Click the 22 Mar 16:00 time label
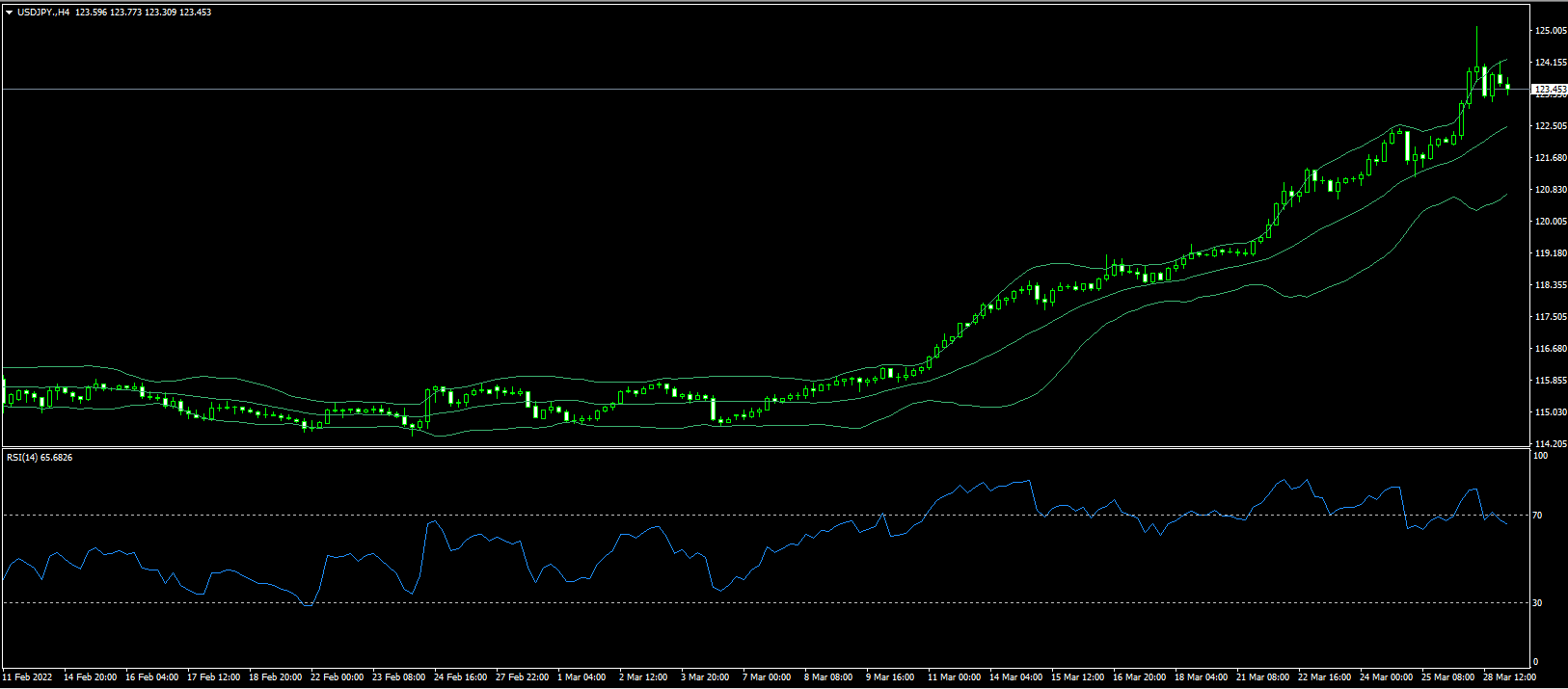Image resolution: width=1568 pixels, height=689 pixels. (x=1324, y=677)
